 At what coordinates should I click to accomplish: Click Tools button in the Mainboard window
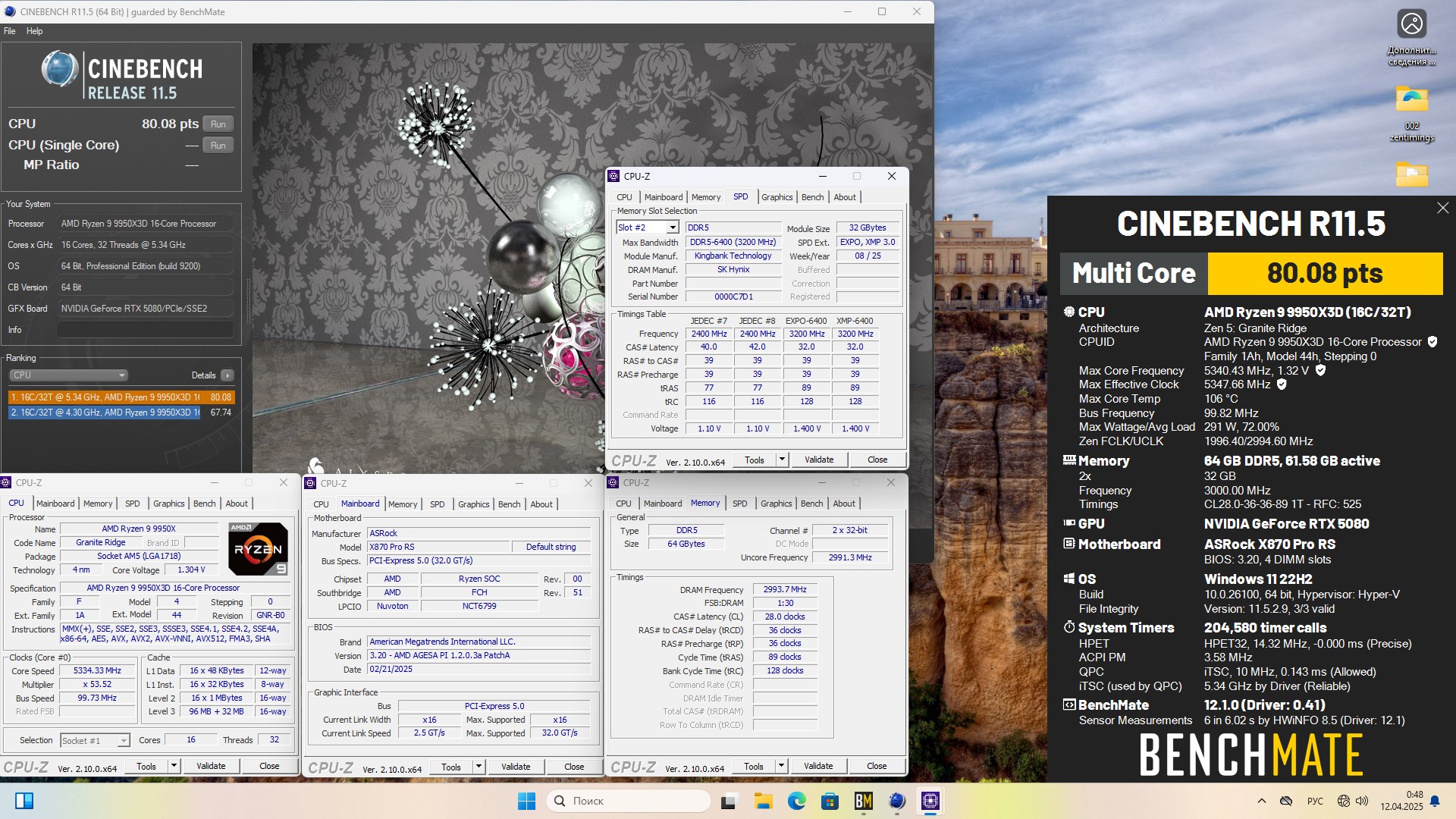(x=451, y=767)
